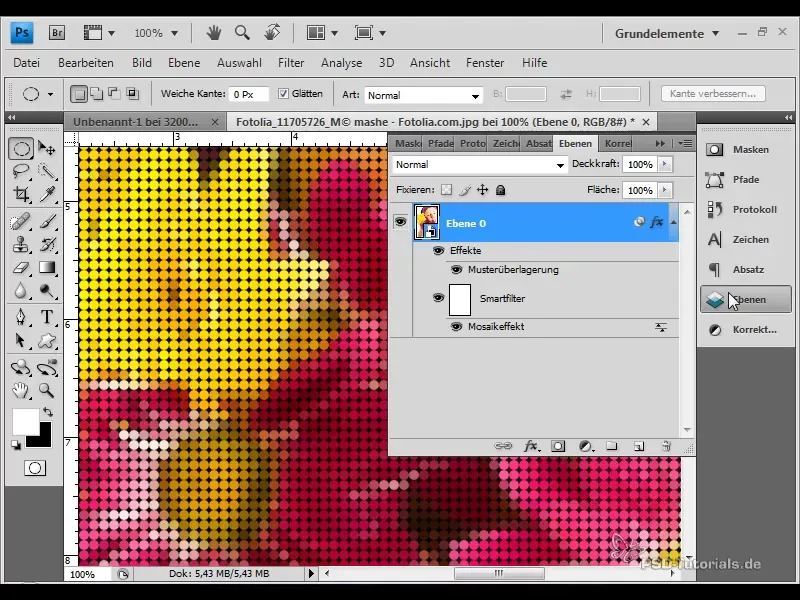This screenshot has height=600, width=800.
Task: Select the Move tool
Action: click(x=47, y=149)
